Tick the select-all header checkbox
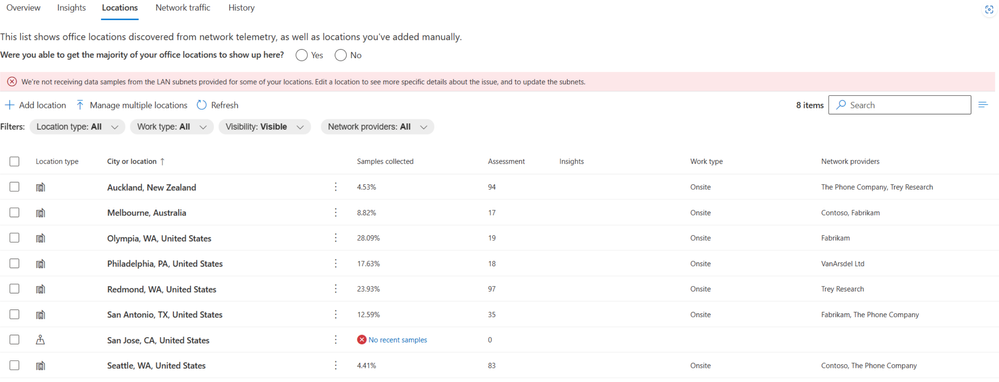The height and width of the screenshot is (382, 999). point(14,162)
